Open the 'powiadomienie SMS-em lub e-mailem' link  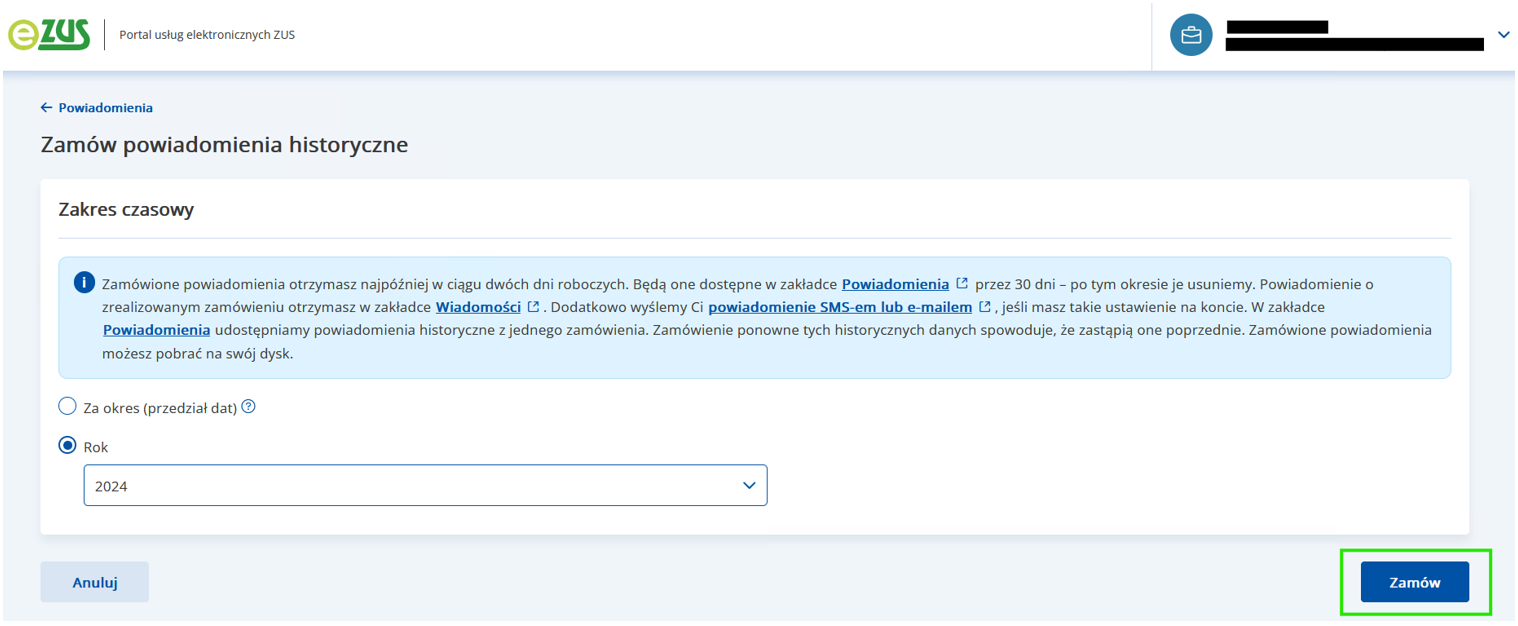pyautogui.click(x=840, y=307)
